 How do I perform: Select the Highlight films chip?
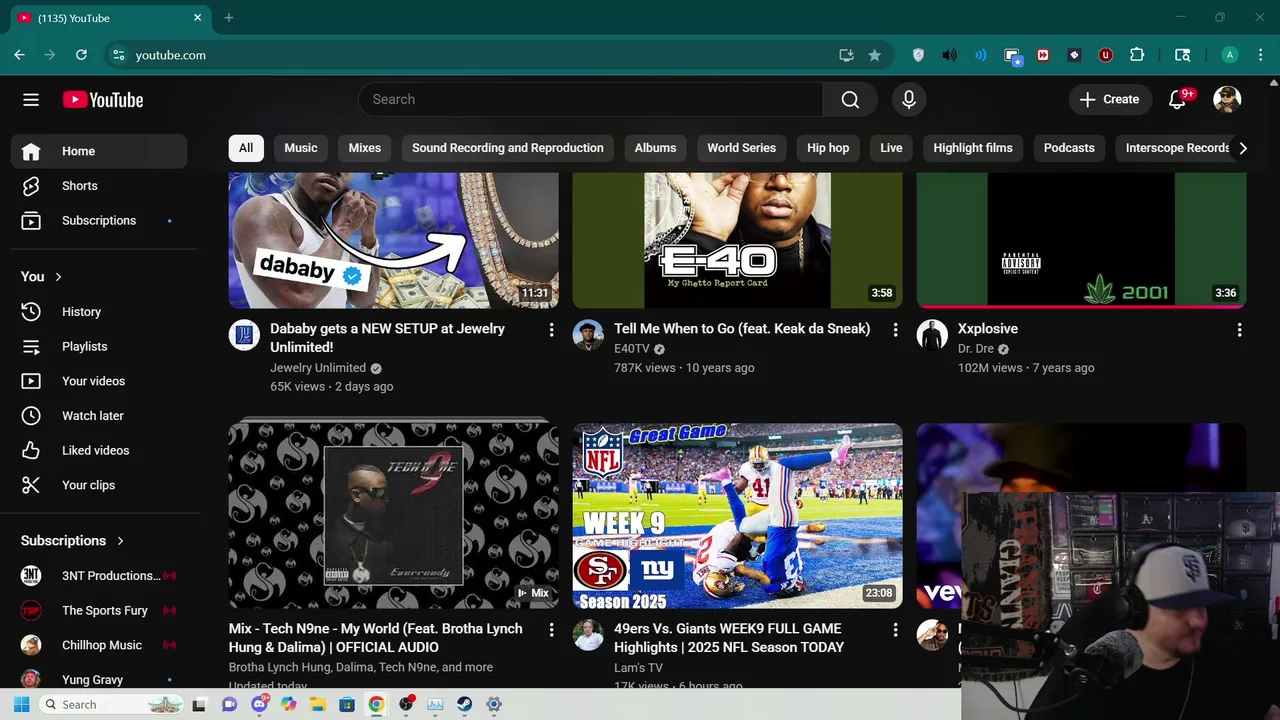point(973,147)
